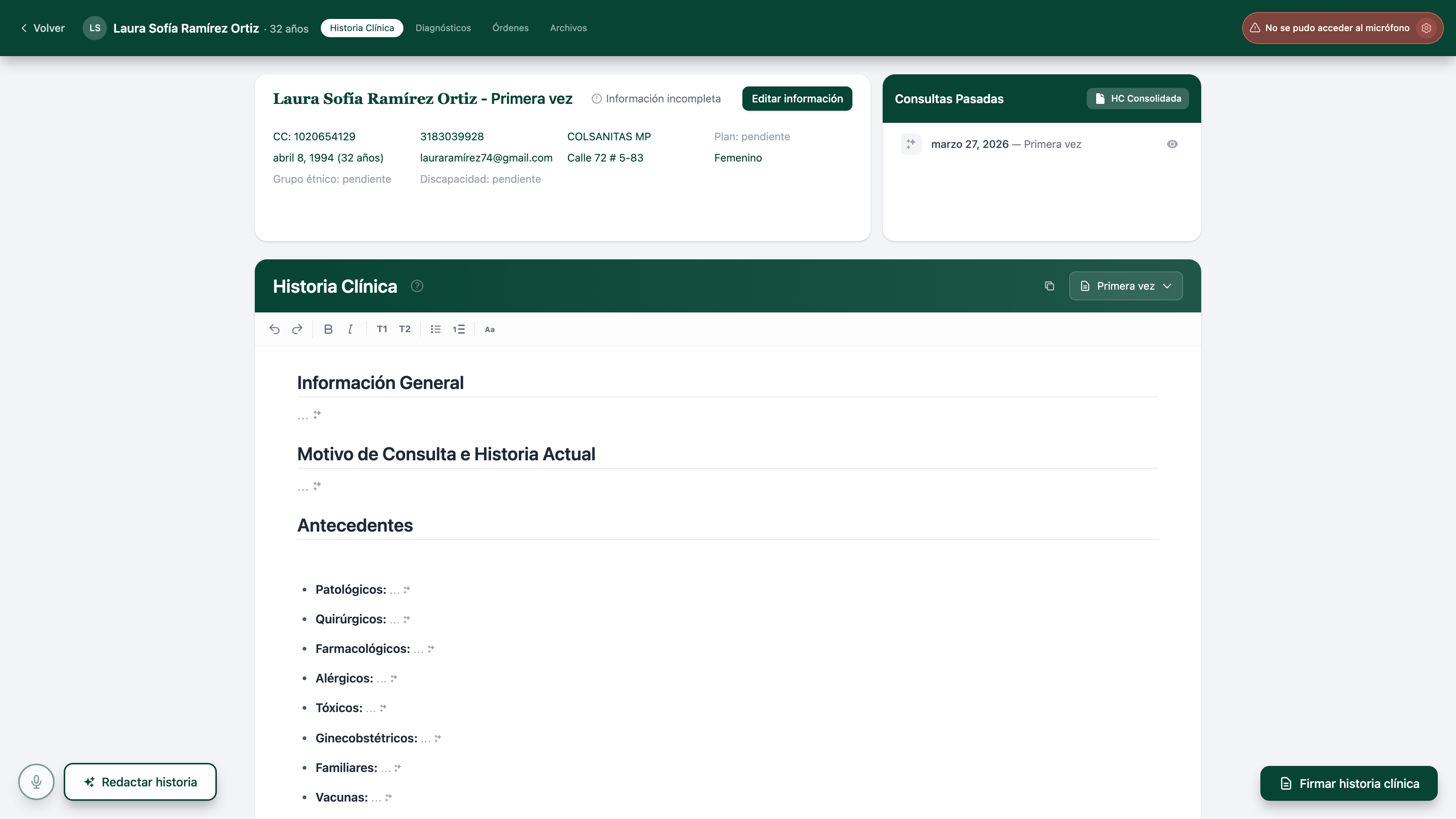
Task: Click the sparkle icon next to Quirúrgicos
Action: tap(406, 620)
